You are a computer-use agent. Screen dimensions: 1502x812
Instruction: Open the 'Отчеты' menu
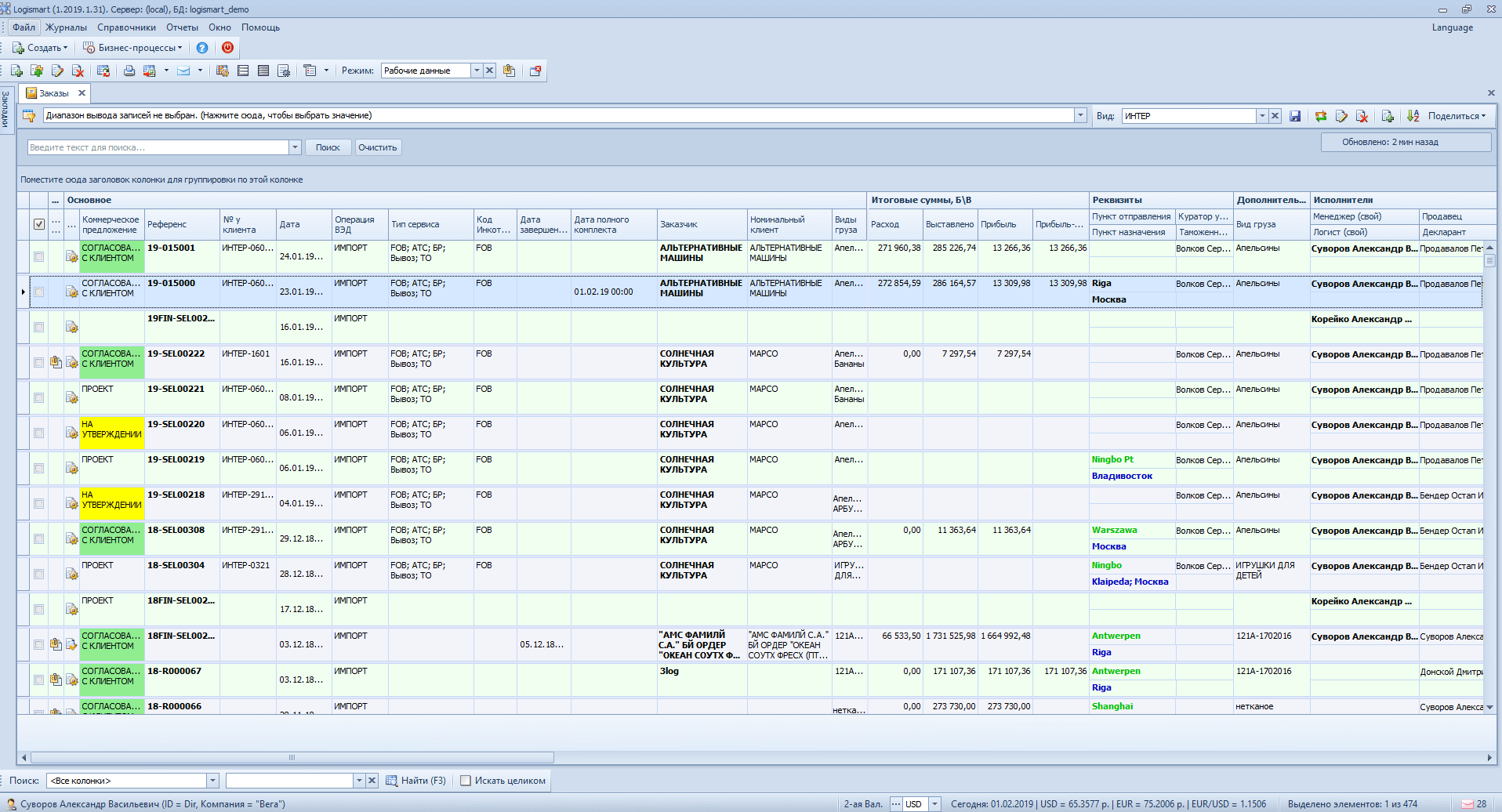[x=182, y=27]
